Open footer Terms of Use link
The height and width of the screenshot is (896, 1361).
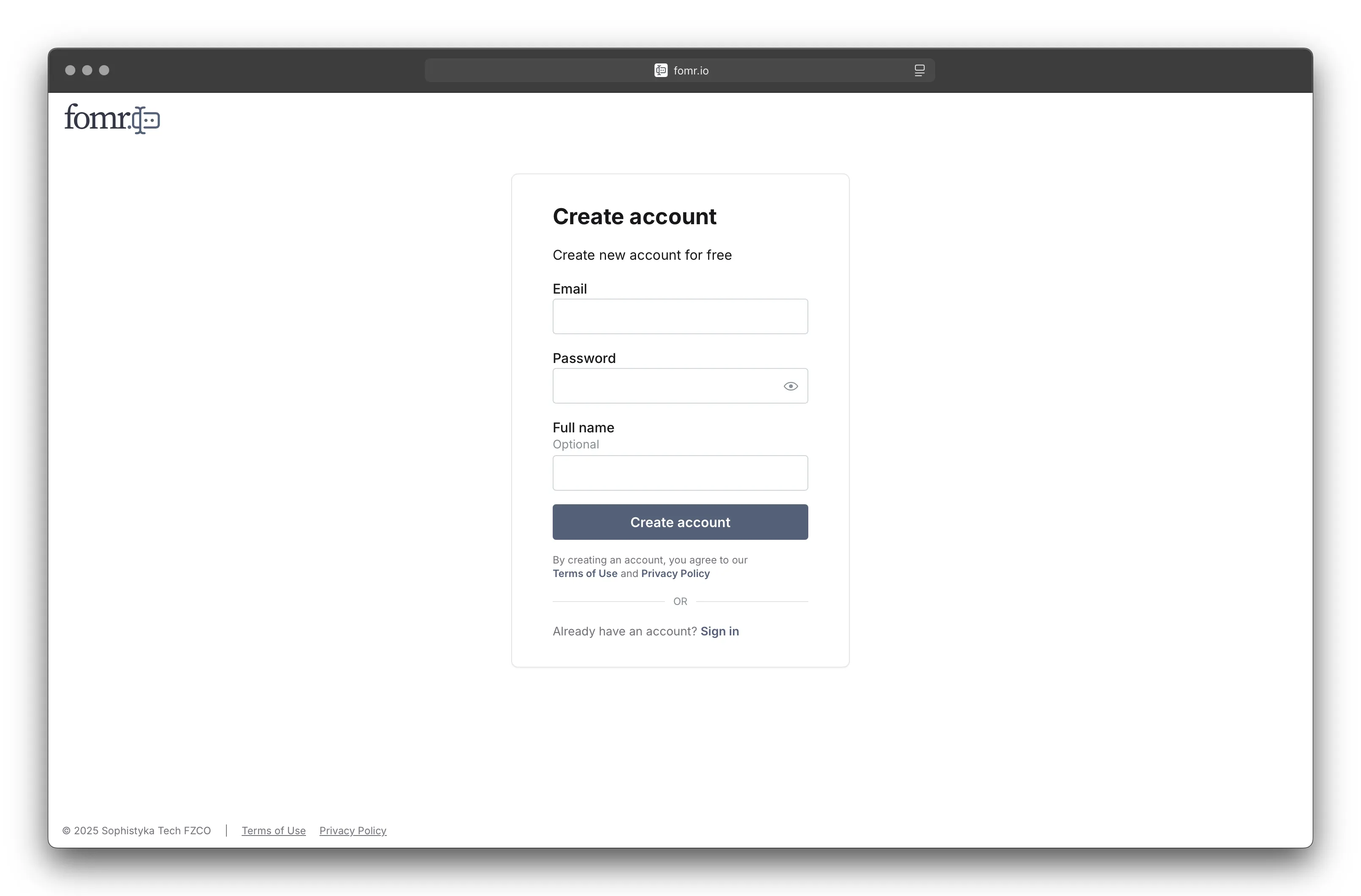(x=273, y=830)
